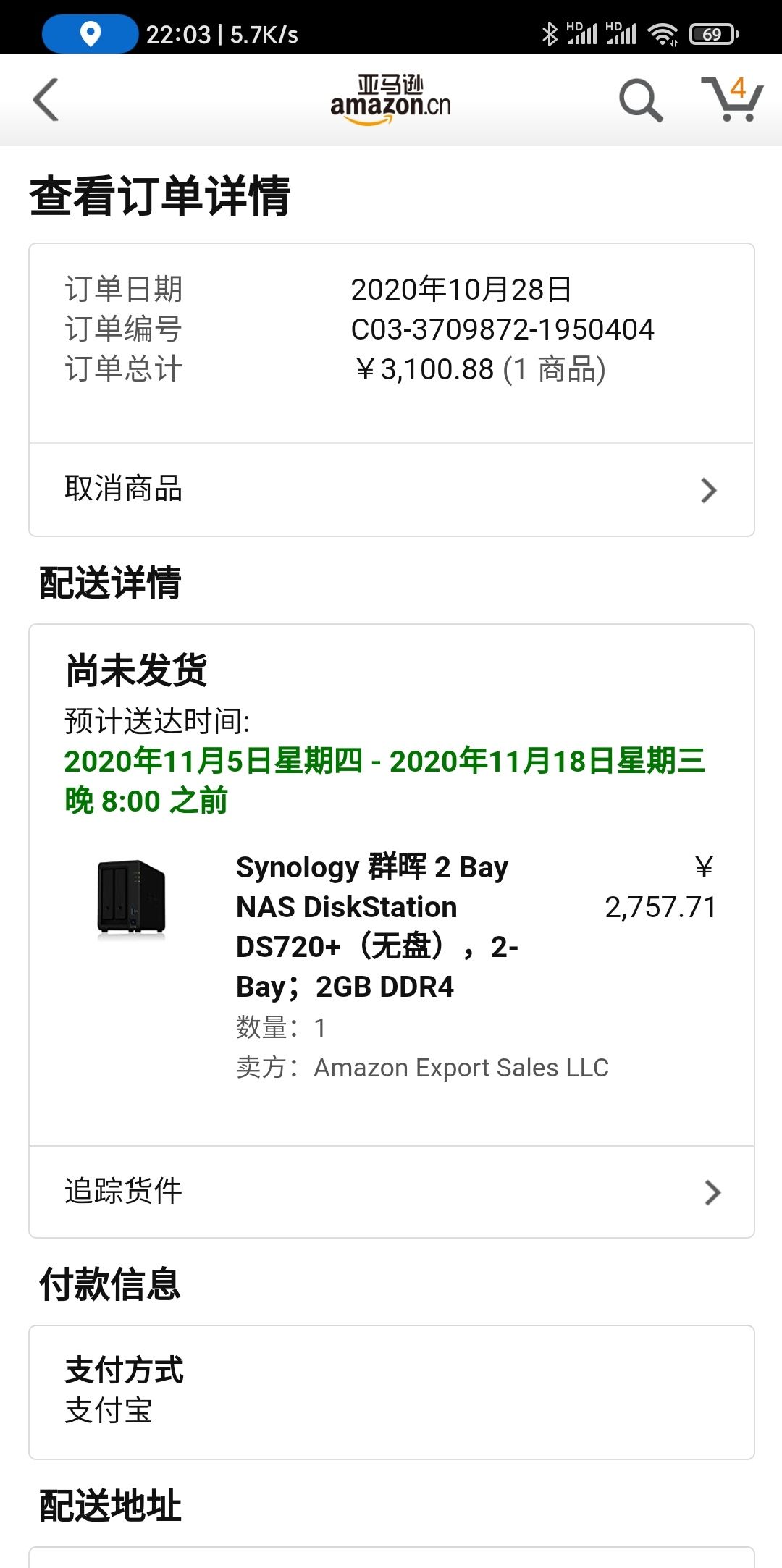Tap the location pin icon in status bar
This screenshot has height=1568, width=782.
(x=90, y=34)
